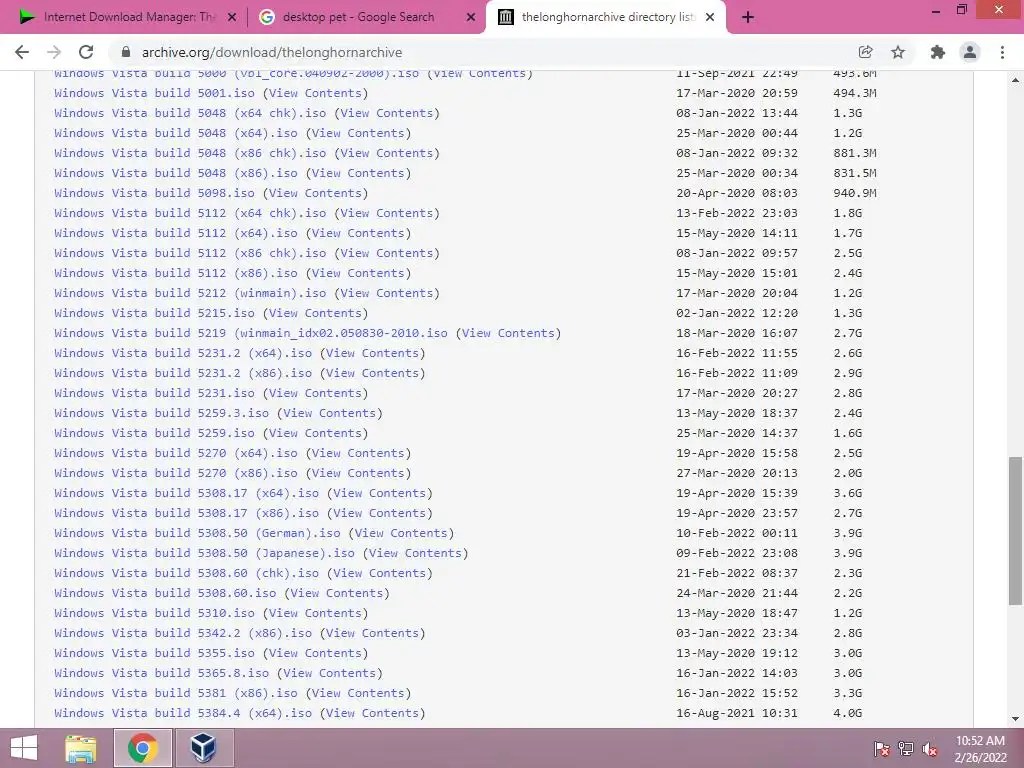The image size is (1024, 768).
Task: Open the taskbar clock showing 10:52 AM
Action: 980,748
